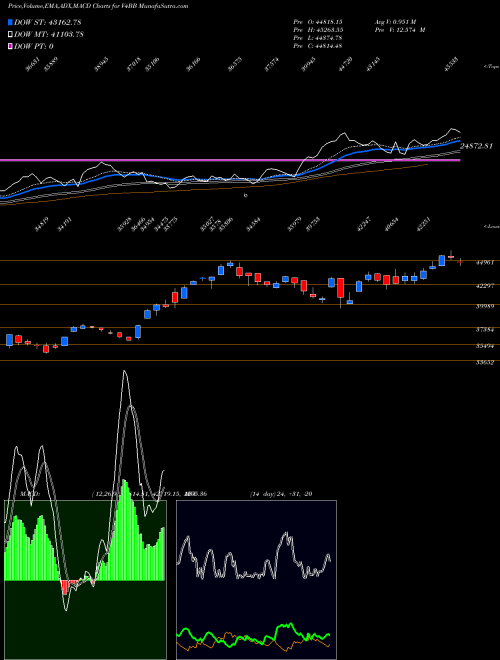This screenshot has width=500, height=660.
Task: Click the '(14 day) 24, +31, -20' ADX text
Action: tap(281, 494)
